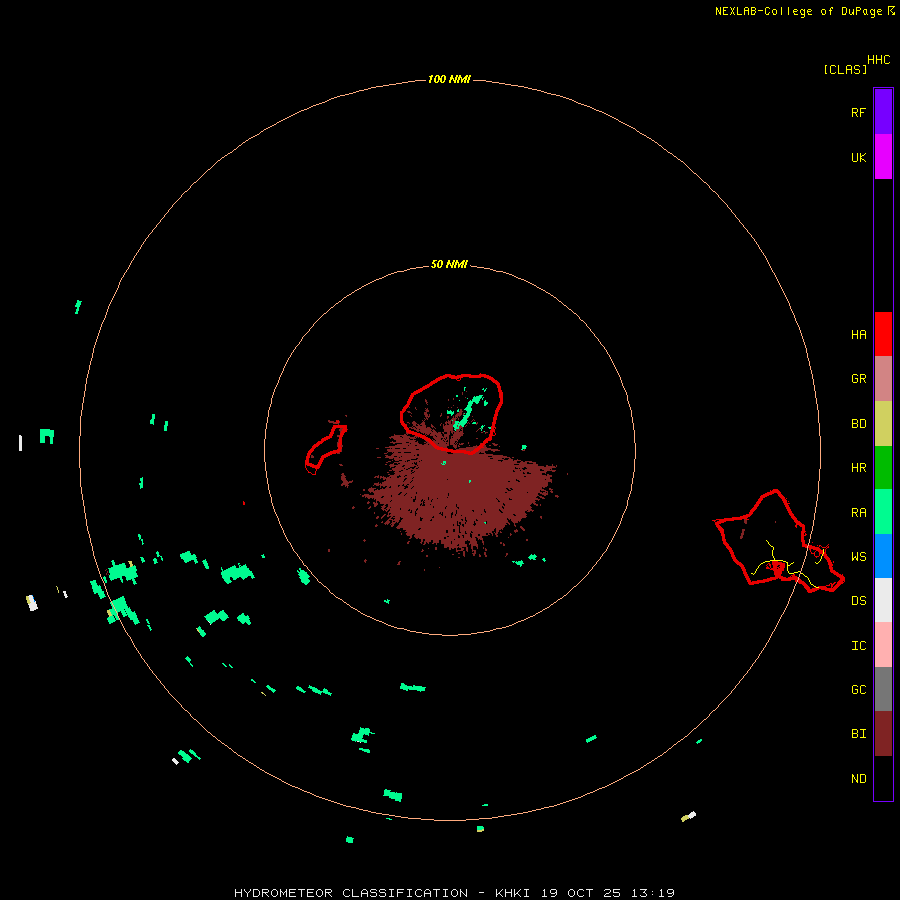Click the 50 NMI range ring label
This screenshot has width=900, height=900.
(449, 265)
